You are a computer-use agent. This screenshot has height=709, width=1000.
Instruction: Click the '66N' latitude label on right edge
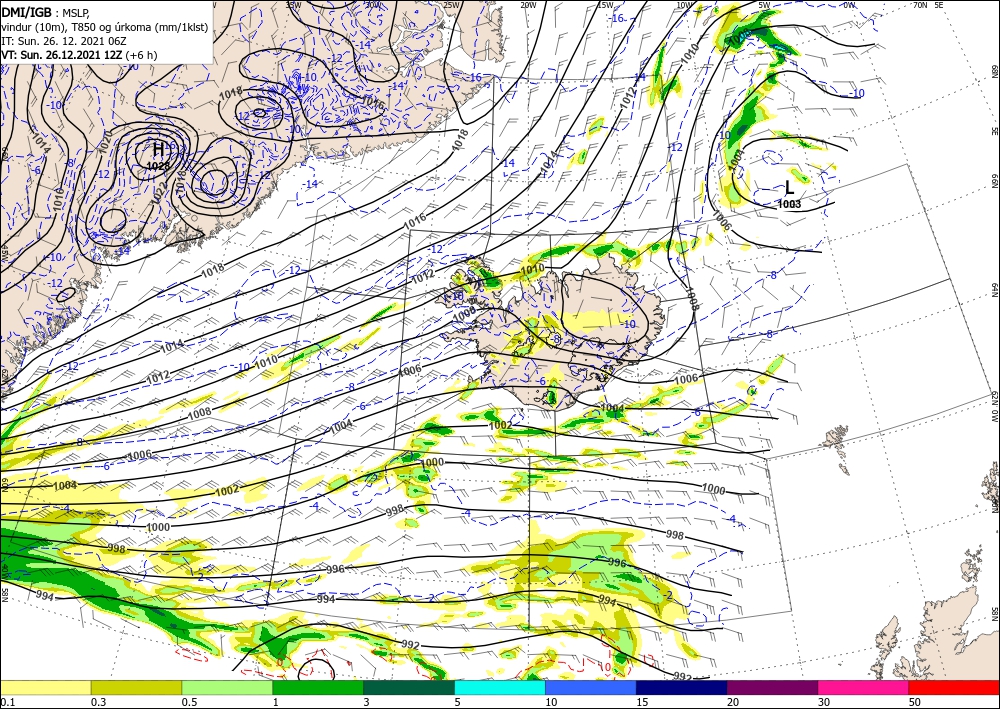pyautogui.click(x=994, y=182)
